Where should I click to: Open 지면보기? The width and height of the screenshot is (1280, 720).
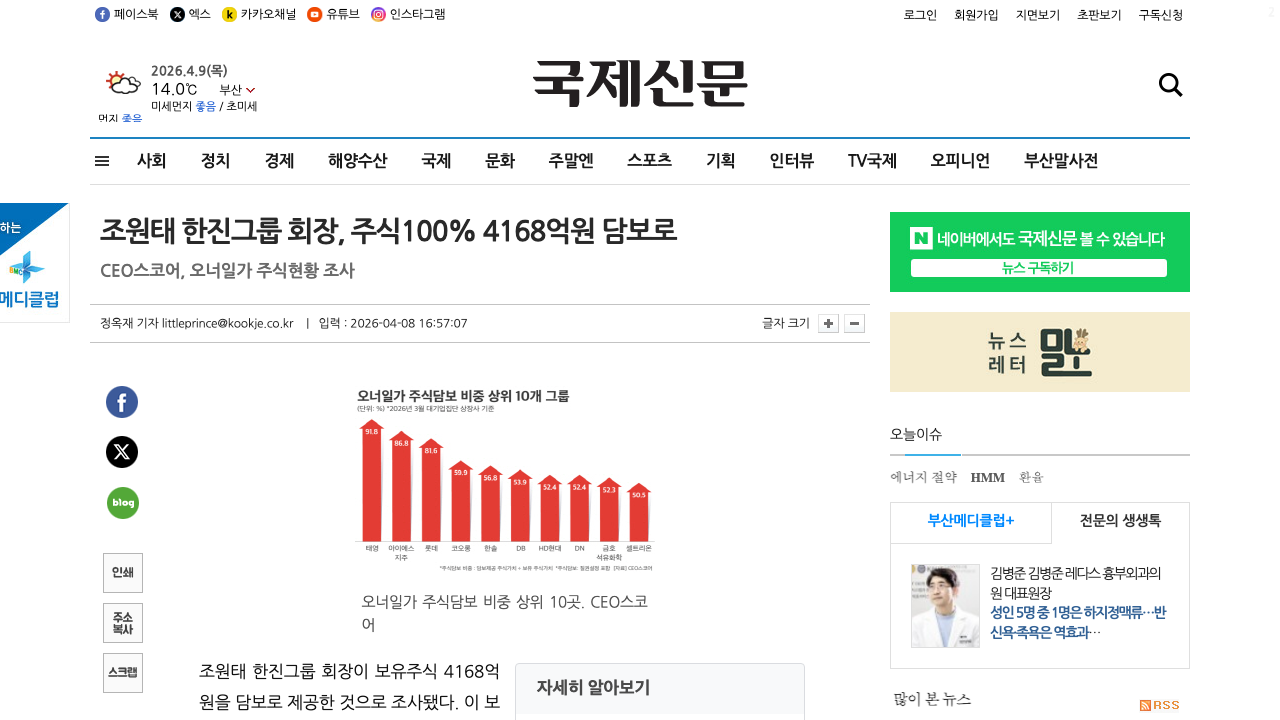(1038, 15)
